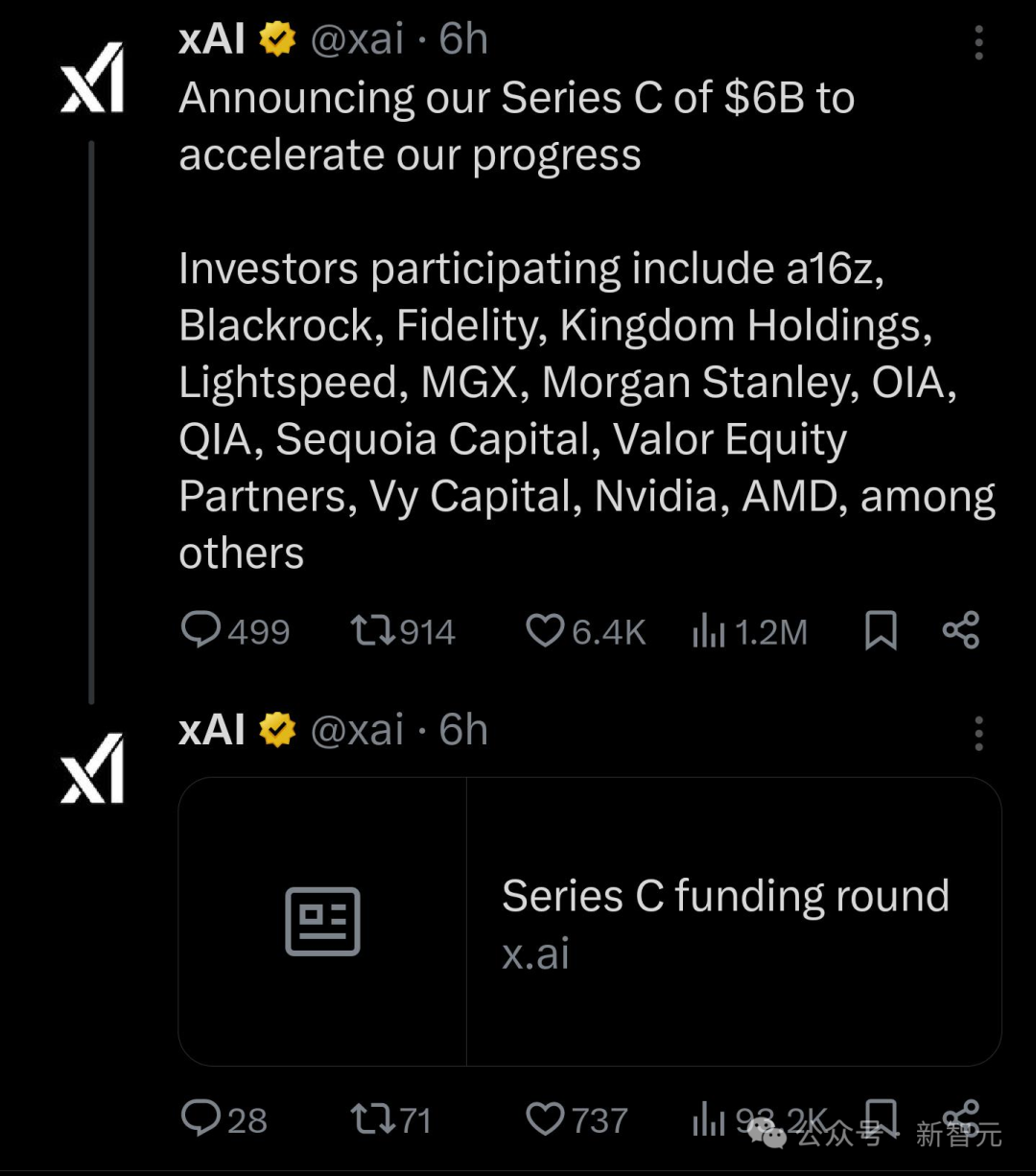Like the post with 6.4K likes

(545, 631)
